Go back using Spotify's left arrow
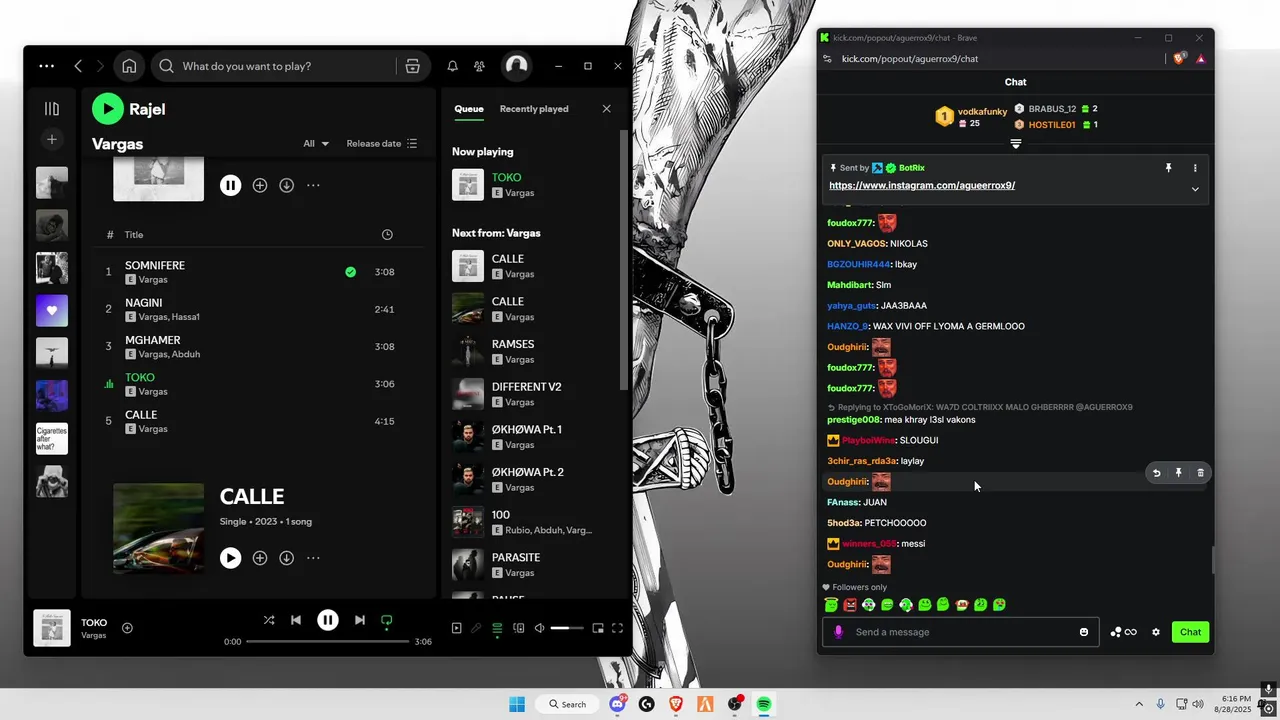 [78, 66]
